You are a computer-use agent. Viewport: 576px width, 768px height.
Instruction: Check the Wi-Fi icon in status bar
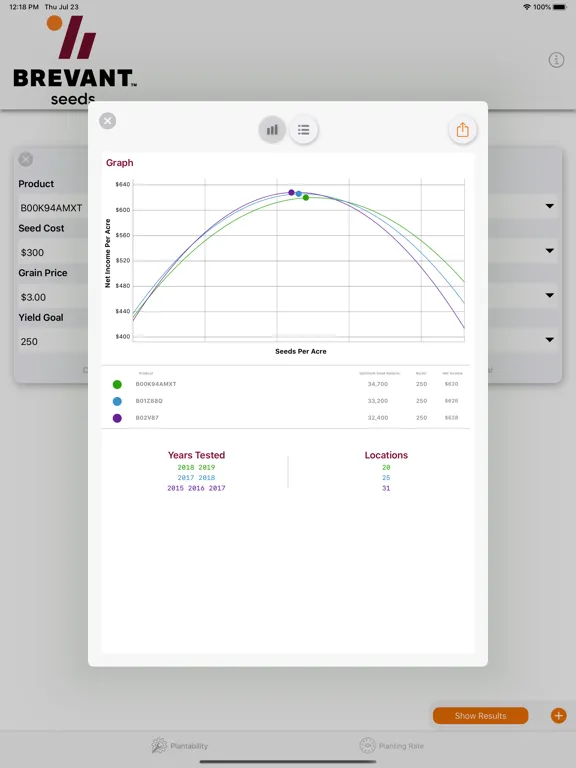click(x=527, y=7)
